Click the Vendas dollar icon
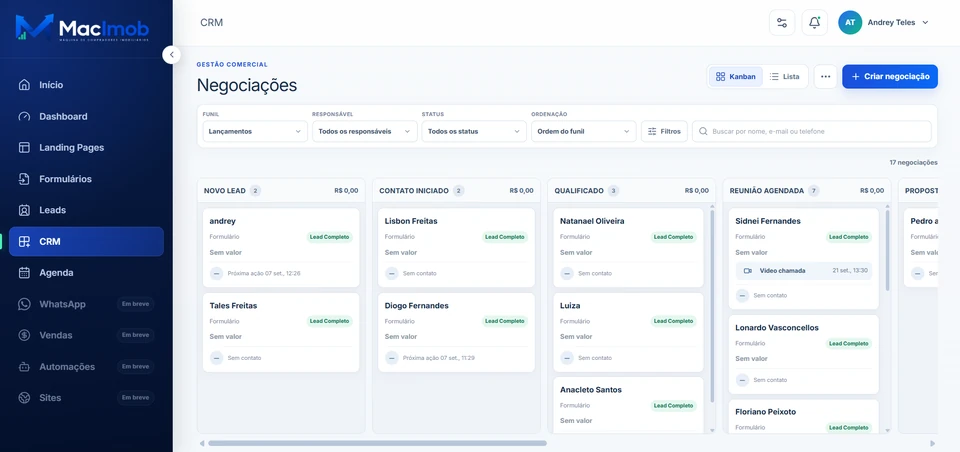Image resolution: width=960 pixels, height=452 pixels. [24, 335]
